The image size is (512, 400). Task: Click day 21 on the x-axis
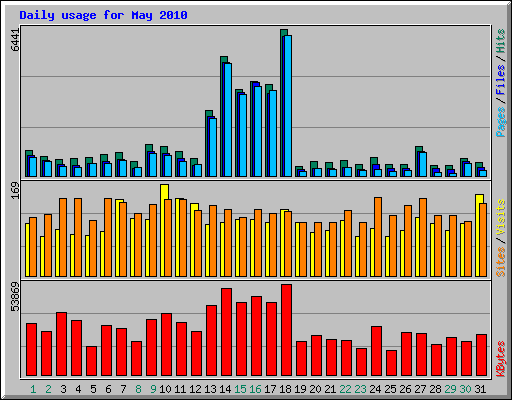330,389
